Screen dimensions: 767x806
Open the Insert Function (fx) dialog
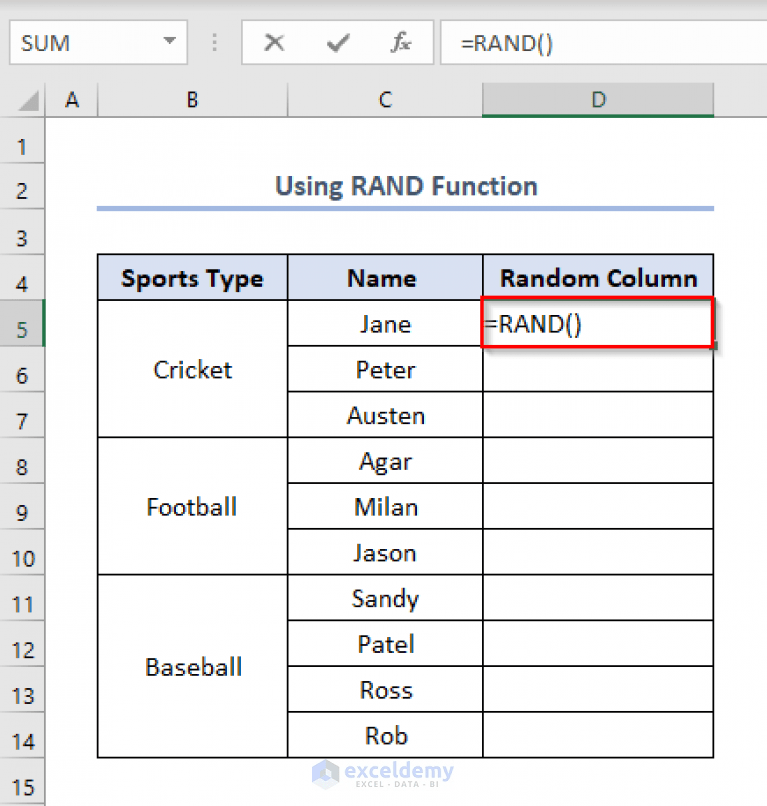(x=399, y=42)
